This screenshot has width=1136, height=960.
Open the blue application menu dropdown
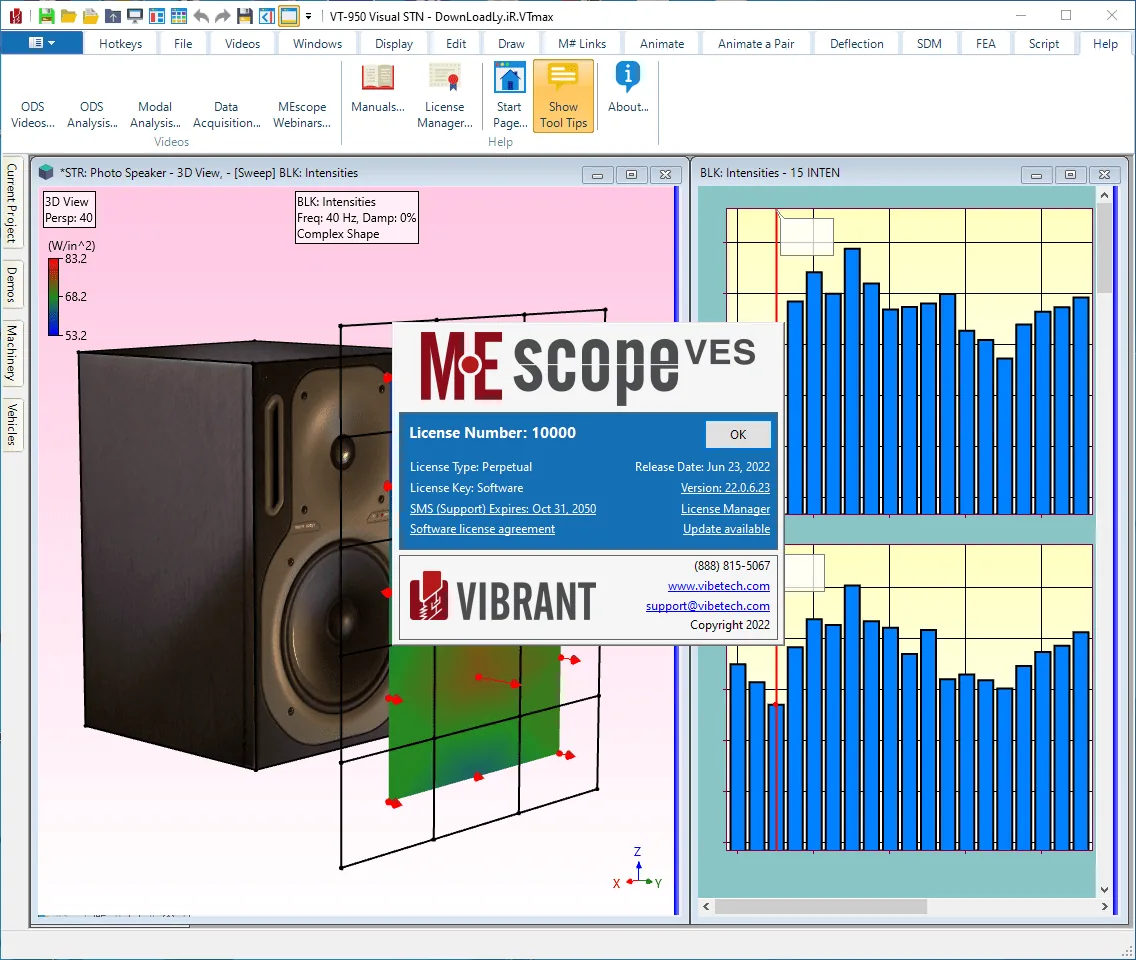(41, 43)
